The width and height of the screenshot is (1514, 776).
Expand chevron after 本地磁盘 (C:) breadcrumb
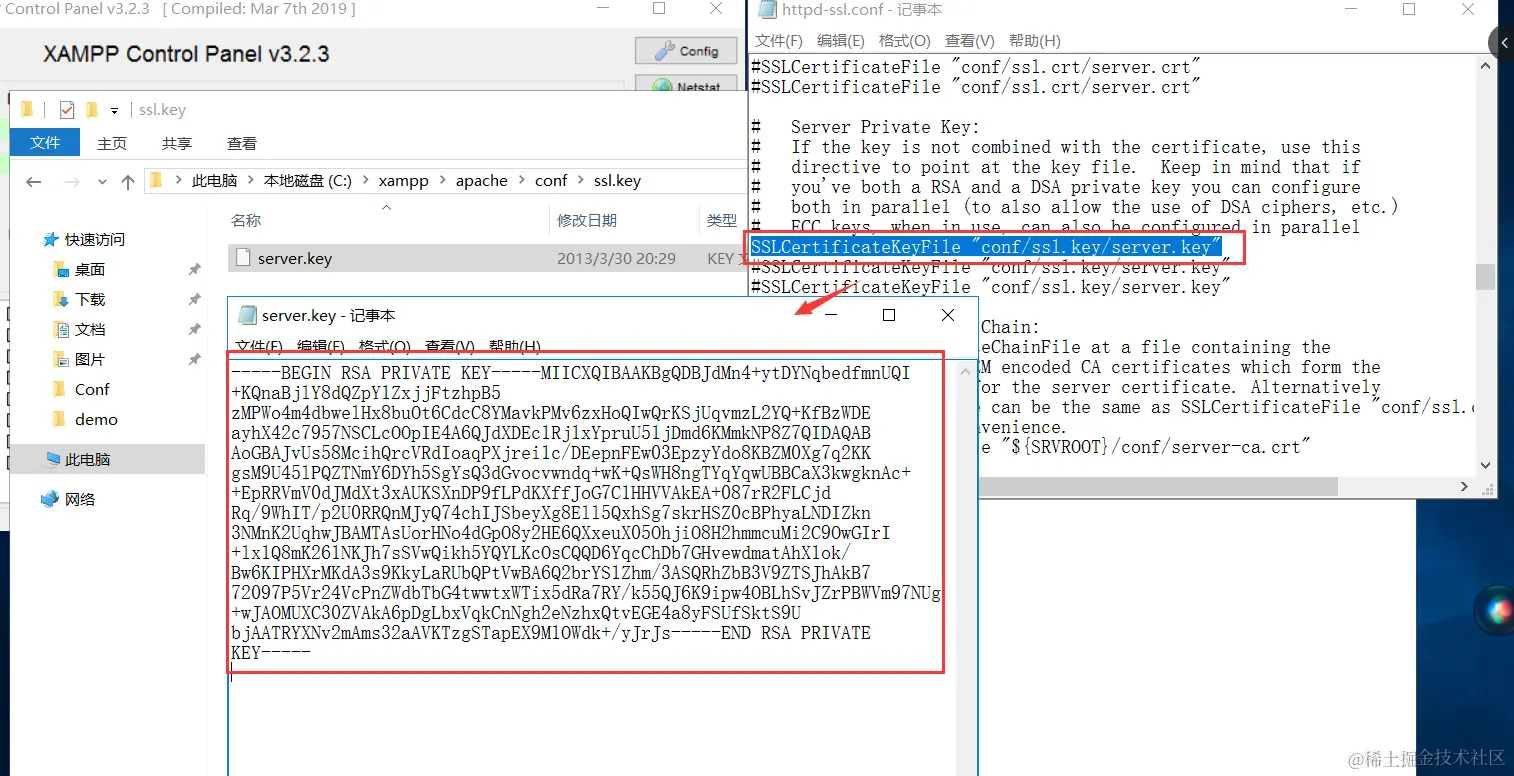point(365,181)
